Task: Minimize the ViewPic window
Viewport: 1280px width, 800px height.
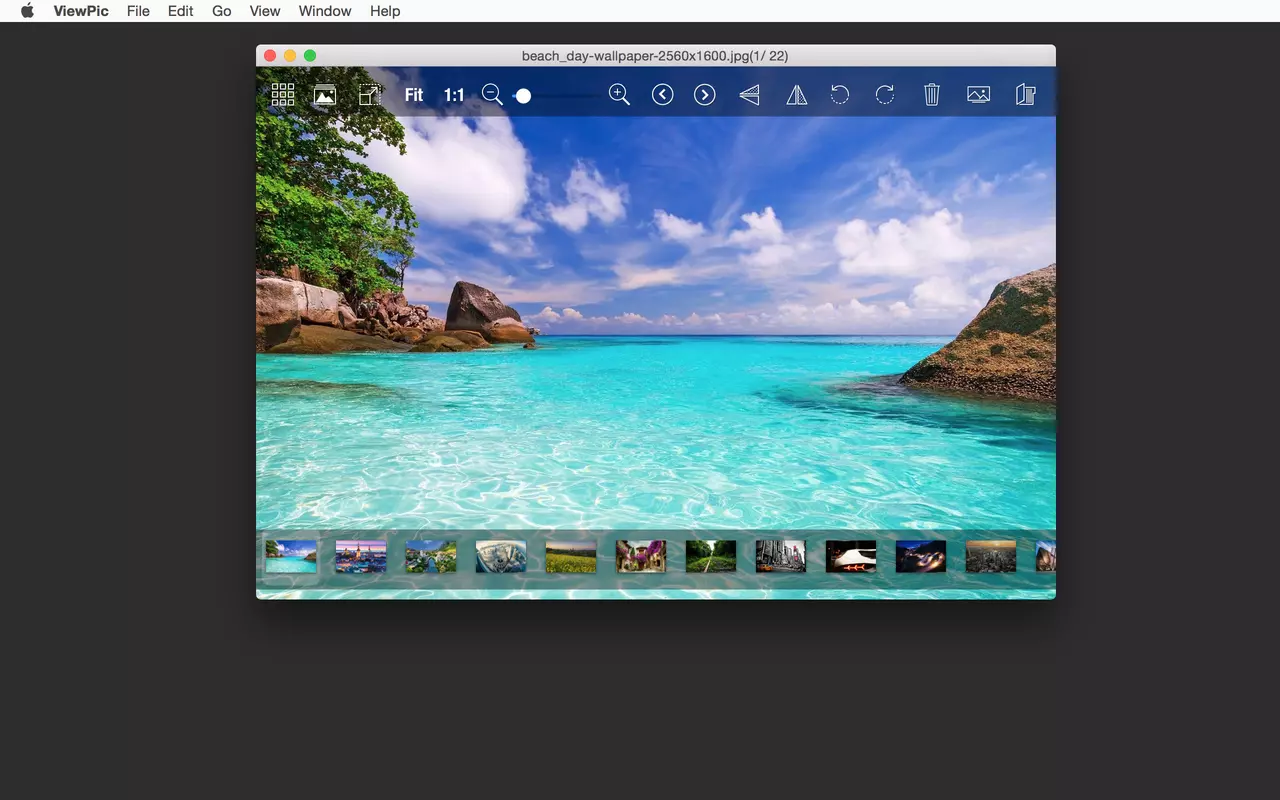Action: tap(290, 56)
